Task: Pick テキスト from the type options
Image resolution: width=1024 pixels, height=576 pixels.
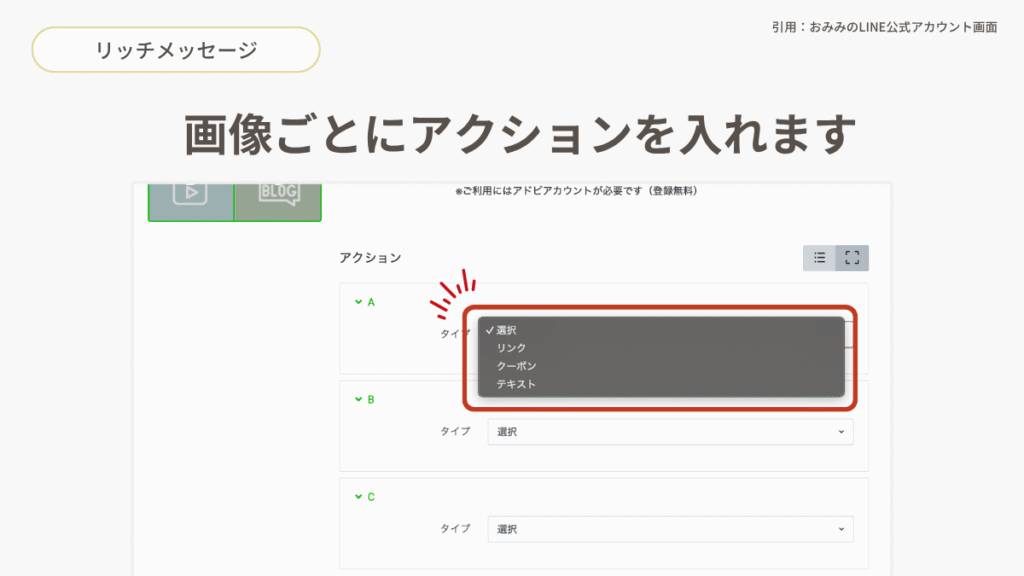Action: coord(516,384)
